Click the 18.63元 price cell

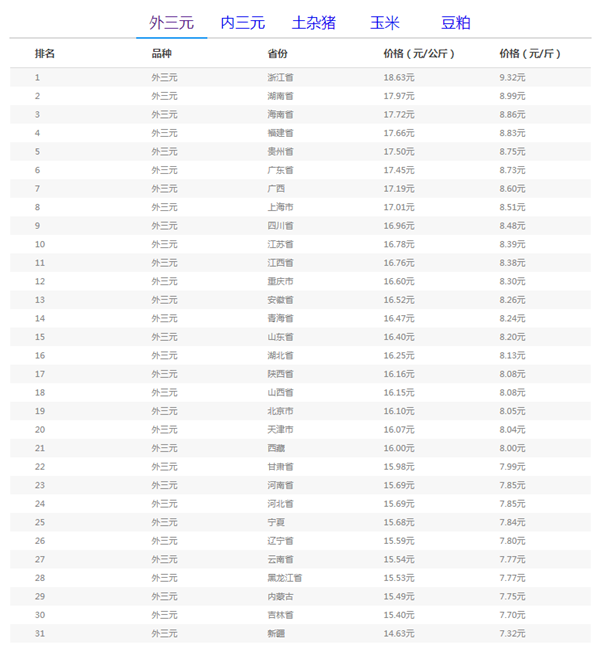(399, 77)
